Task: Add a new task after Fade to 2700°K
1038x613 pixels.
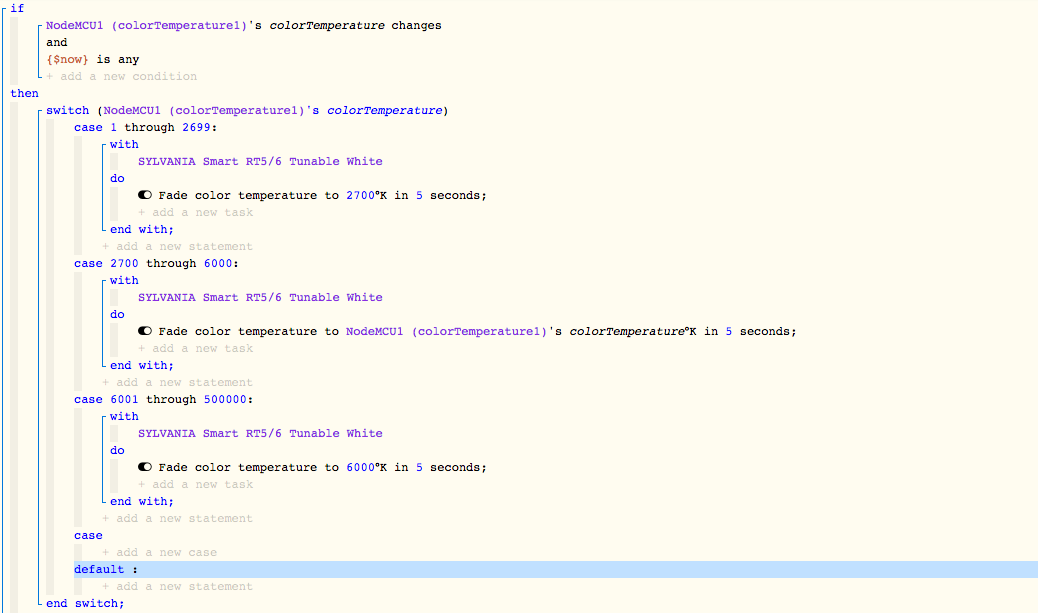Action: coord(195,212)
